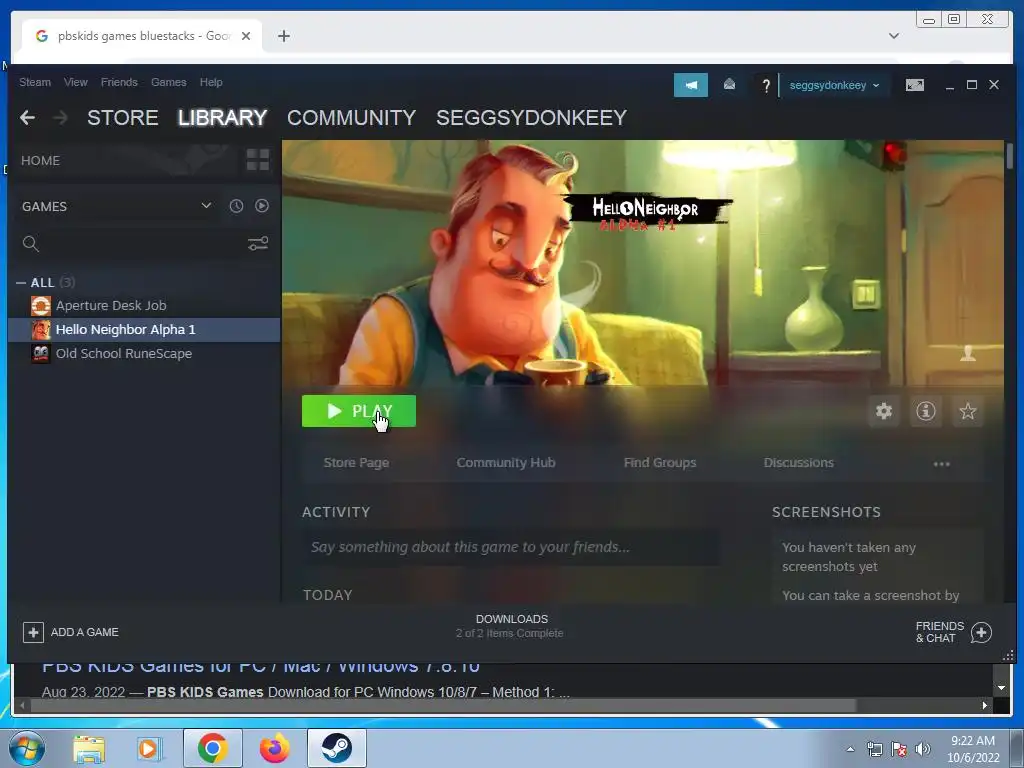
Task: Select Aperture Desk Job in list
Action: pos(144,306)
